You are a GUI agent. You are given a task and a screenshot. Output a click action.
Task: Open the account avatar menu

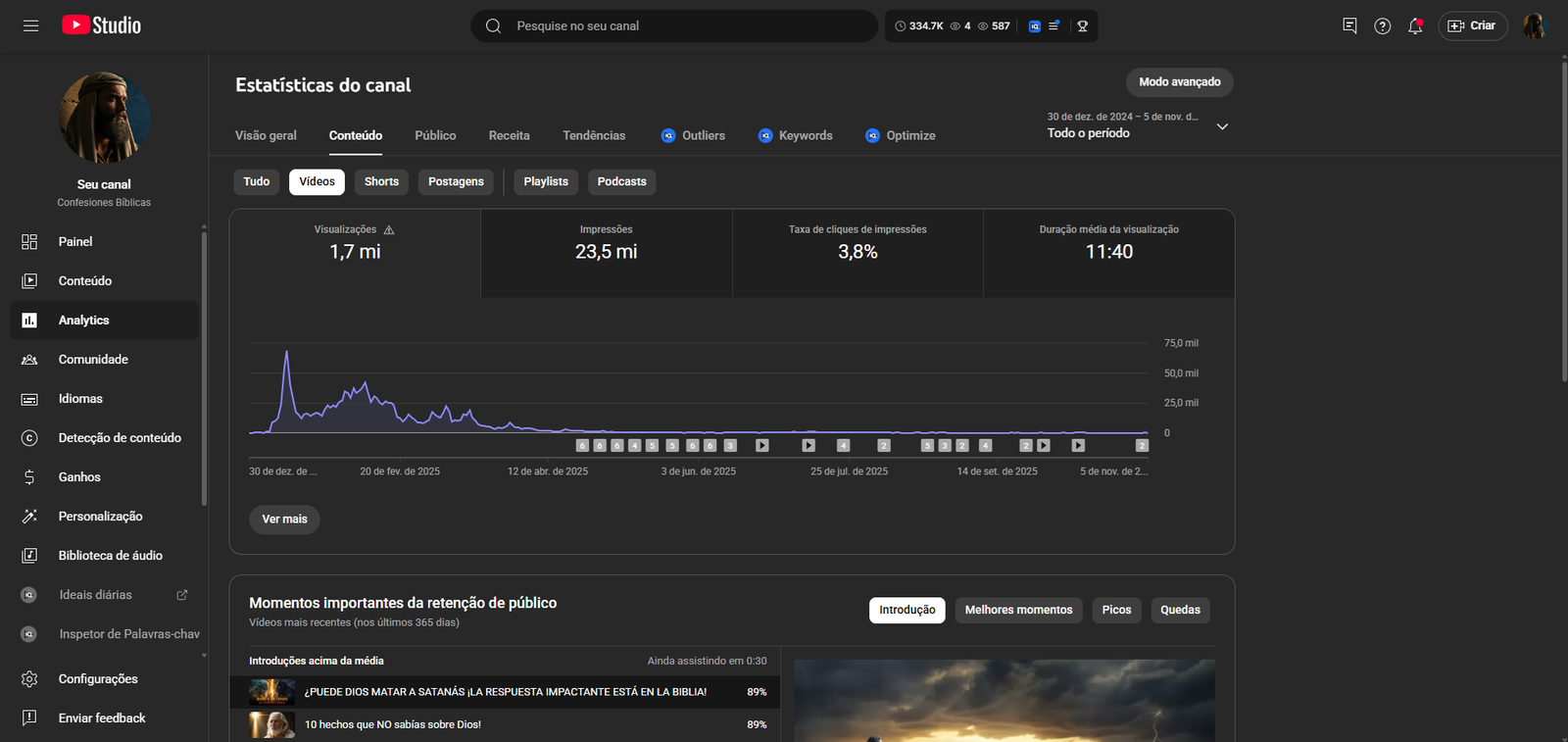pos(1534,26)
